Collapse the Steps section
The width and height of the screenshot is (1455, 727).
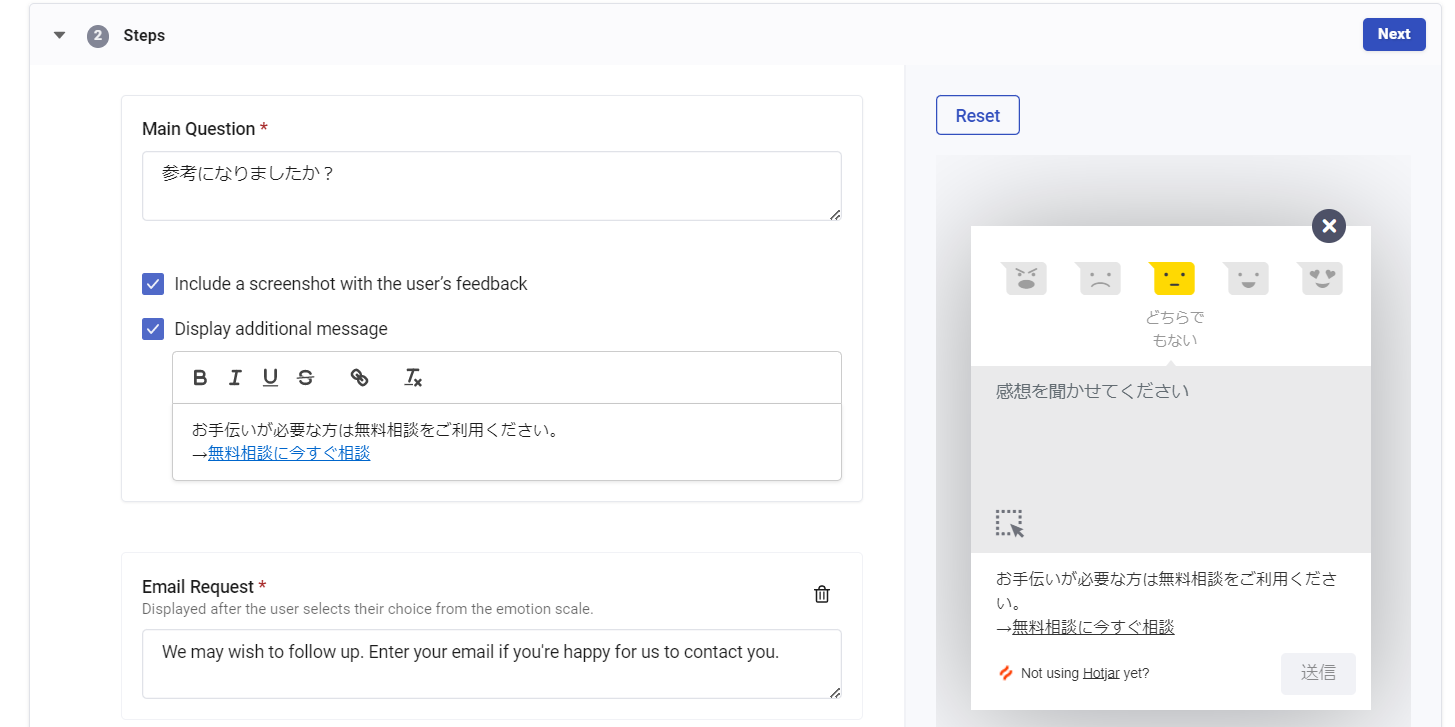[58, 34]
